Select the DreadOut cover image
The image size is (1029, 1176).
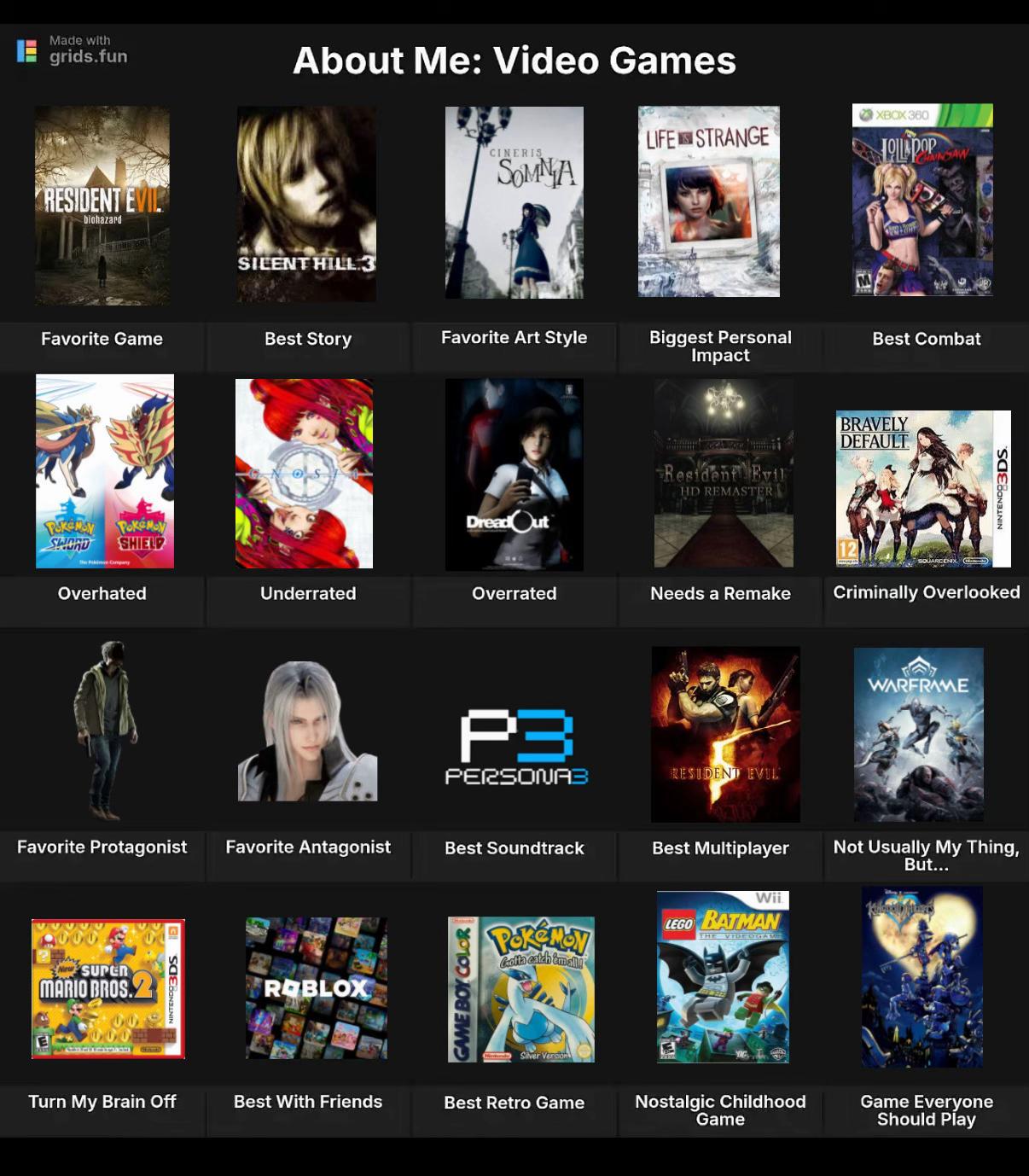(x=514, y=474)
